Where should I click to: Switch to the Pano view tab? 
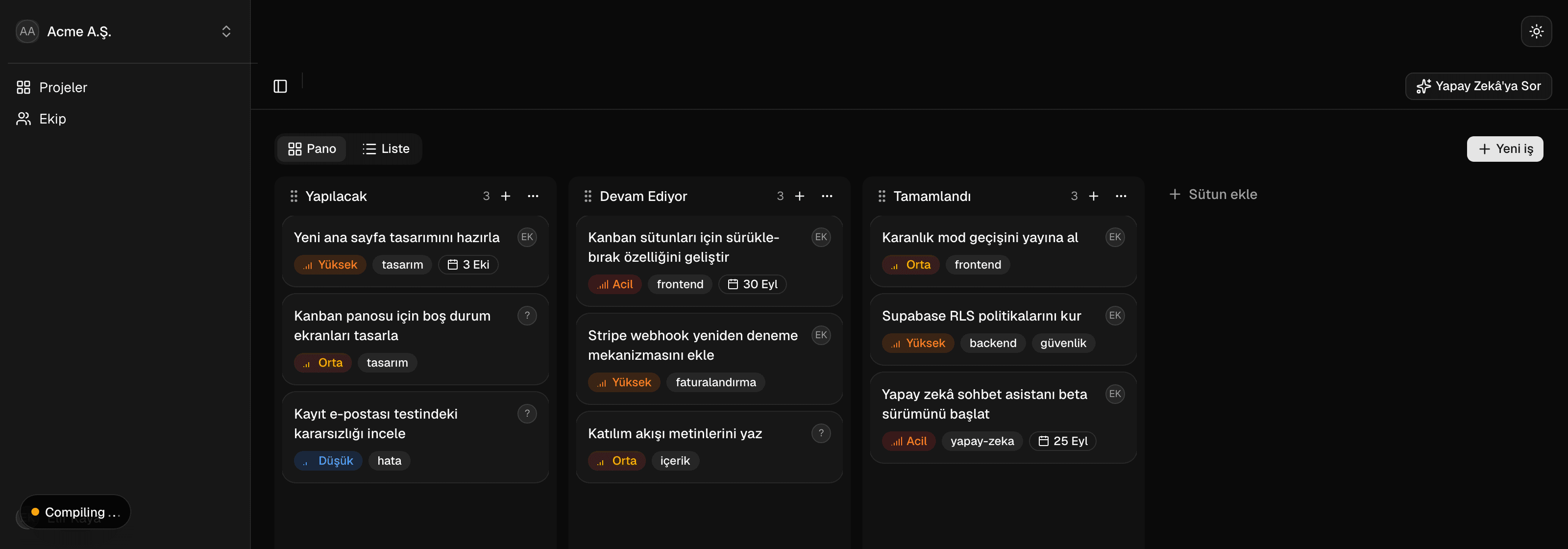(312, 149)
